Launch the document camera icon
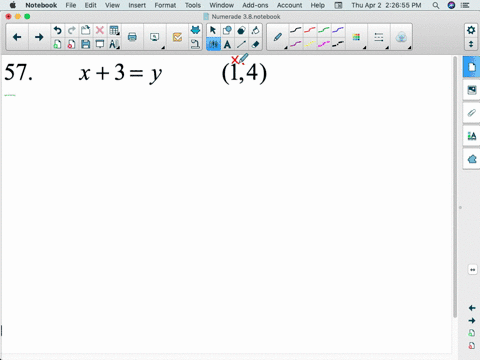480x360 pixels. 195,44
